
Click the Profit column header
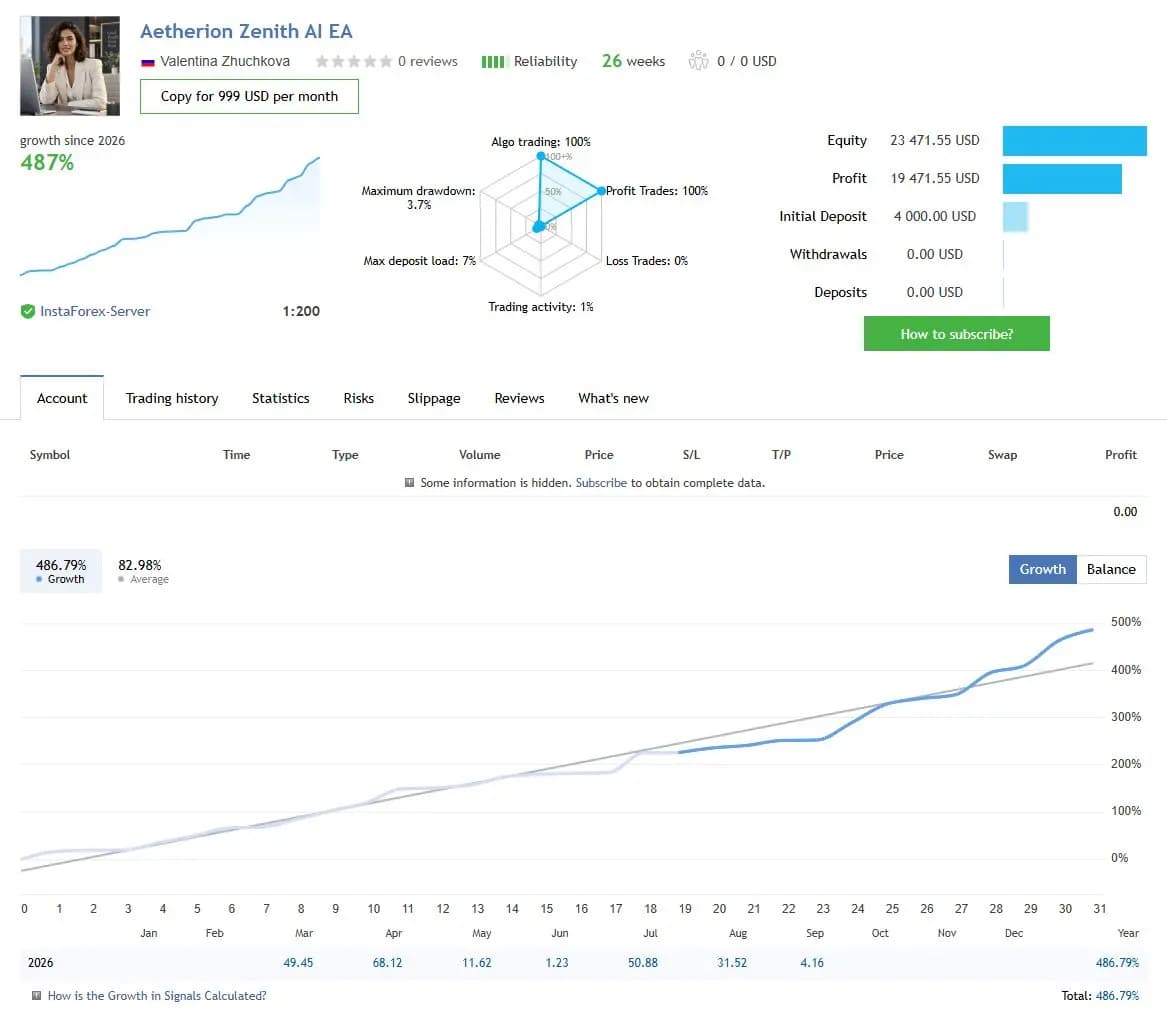click(1121, 455)
